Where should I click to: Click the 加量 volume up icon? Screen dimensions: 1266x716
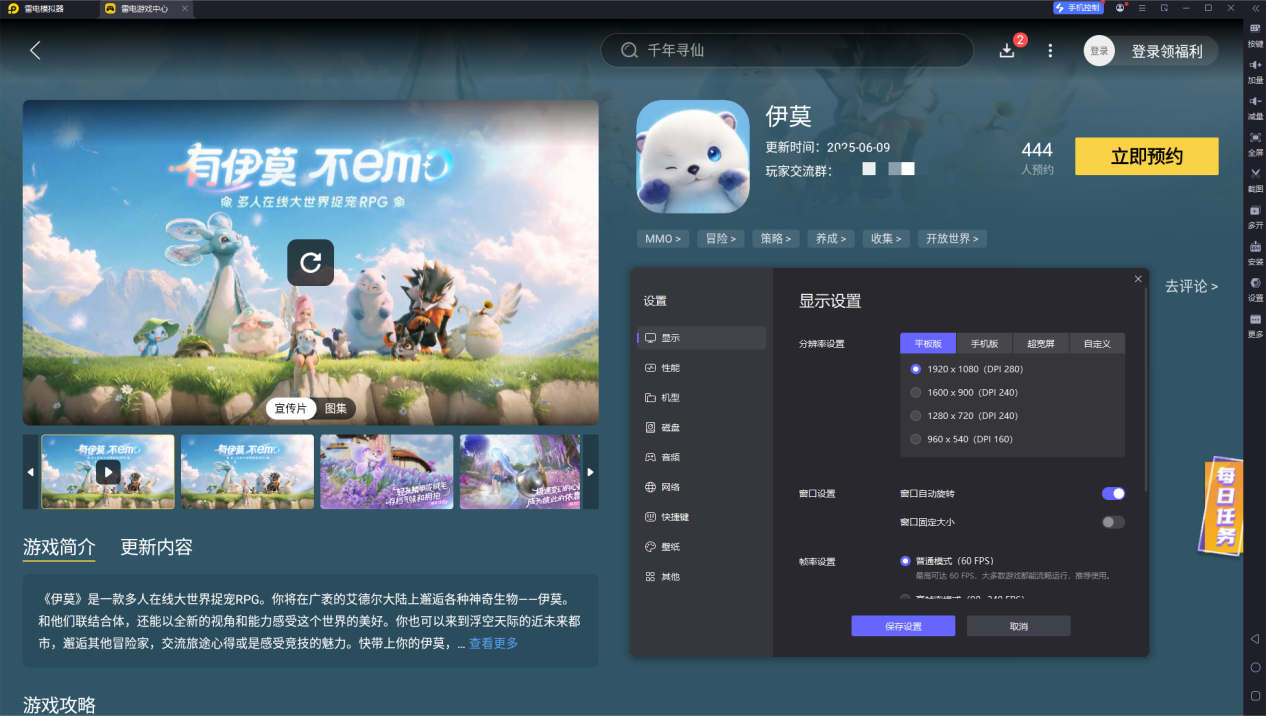click(1255, 65)
